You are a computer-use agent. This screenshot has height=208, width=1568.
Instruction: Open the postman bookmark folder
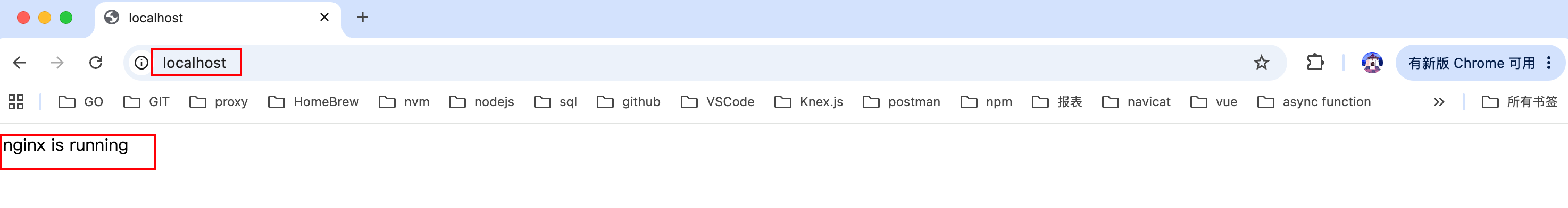click(901, 102)
